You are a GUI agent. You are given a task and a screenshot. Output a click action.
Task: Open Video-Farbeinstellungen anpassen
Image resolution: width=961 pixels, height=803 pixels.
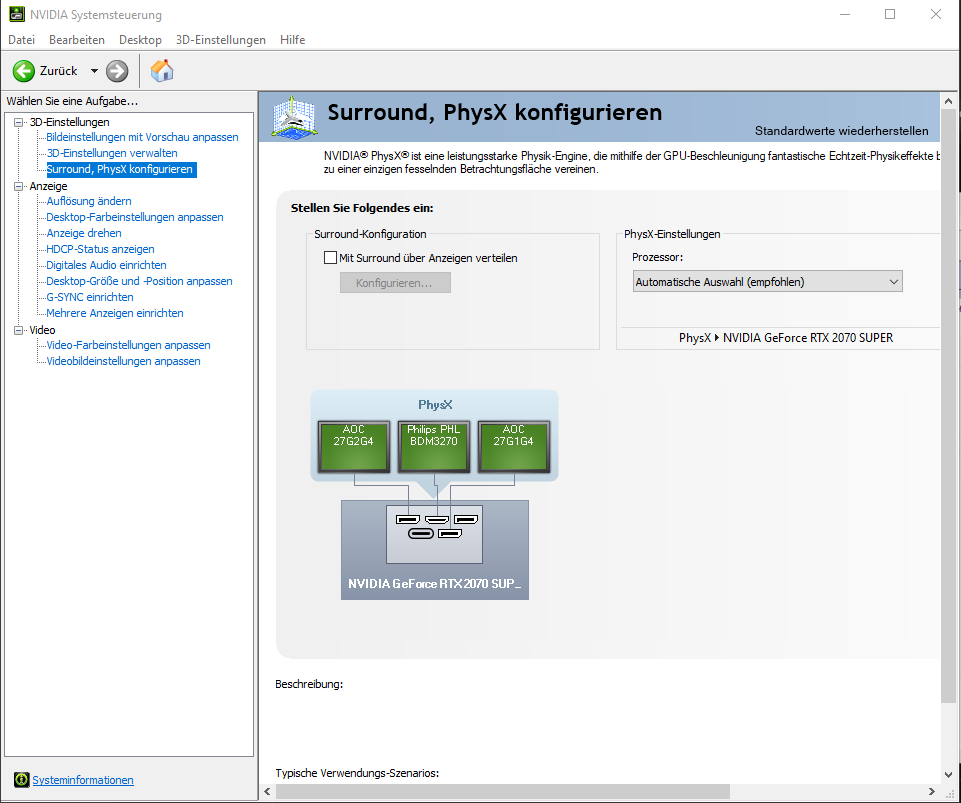coord(129,345)
